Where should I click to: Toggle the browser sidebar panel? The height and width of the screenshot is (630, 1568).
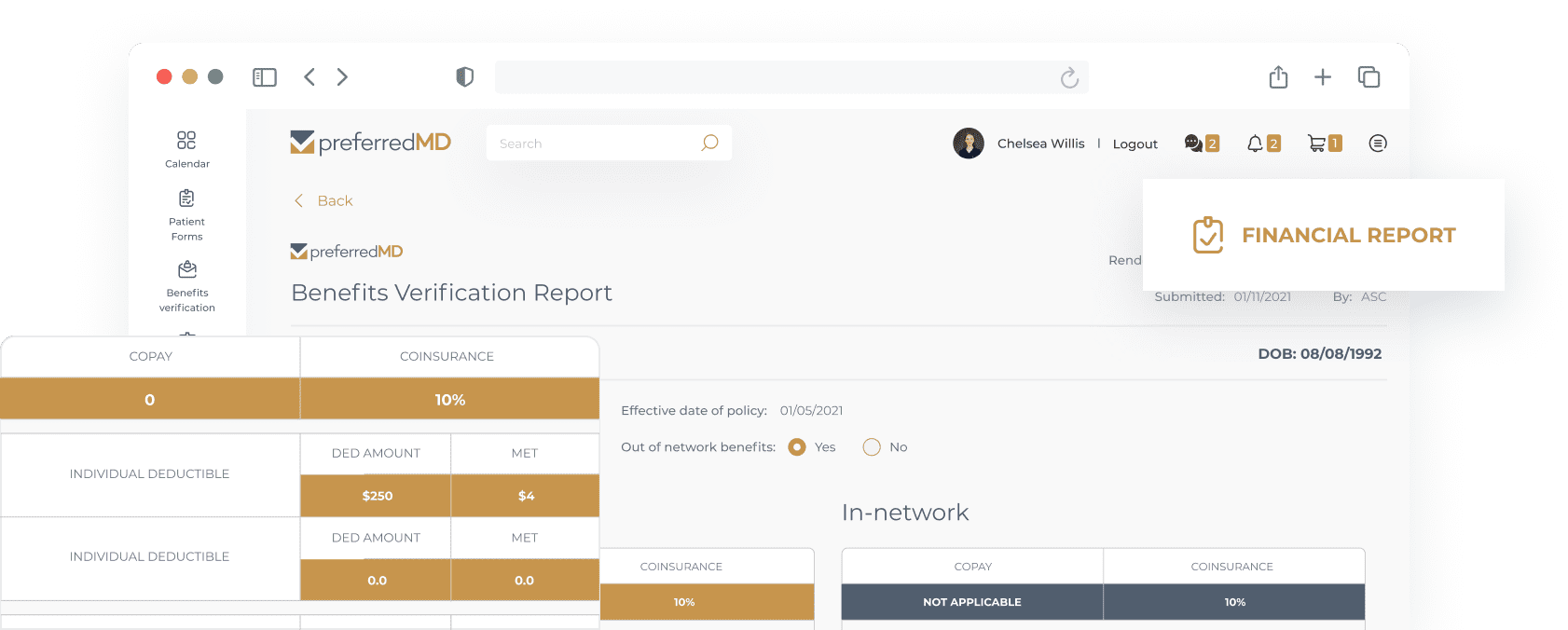[265, 77]
